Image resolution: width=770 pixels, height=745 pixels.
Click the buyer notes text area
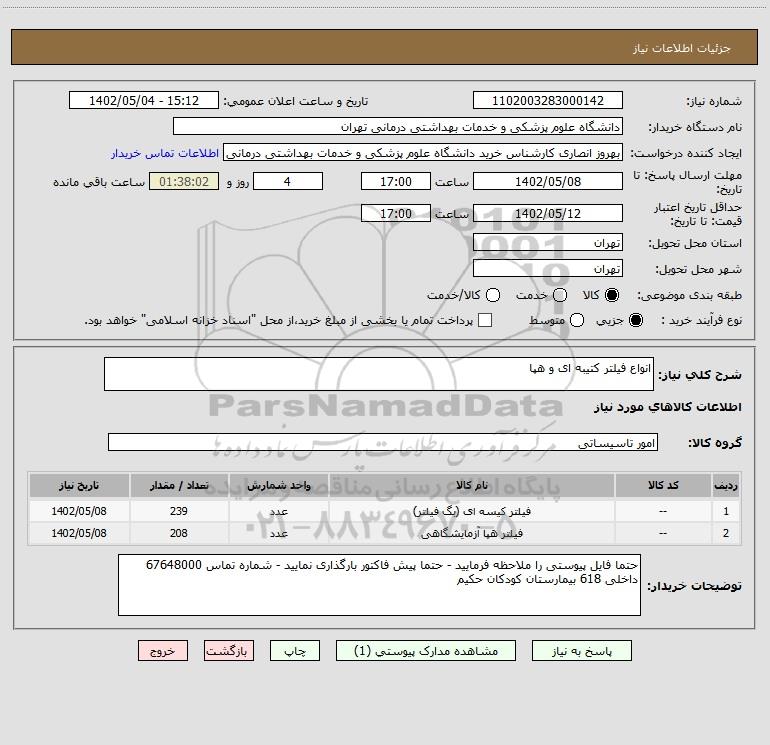379,585
